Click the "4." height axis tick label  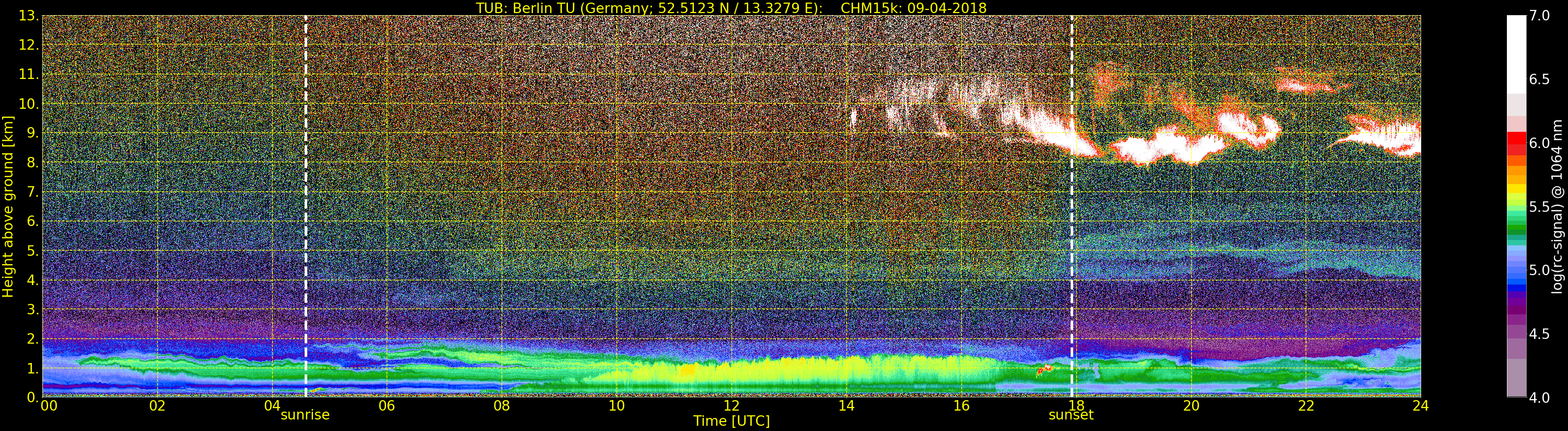pos(33,280)
